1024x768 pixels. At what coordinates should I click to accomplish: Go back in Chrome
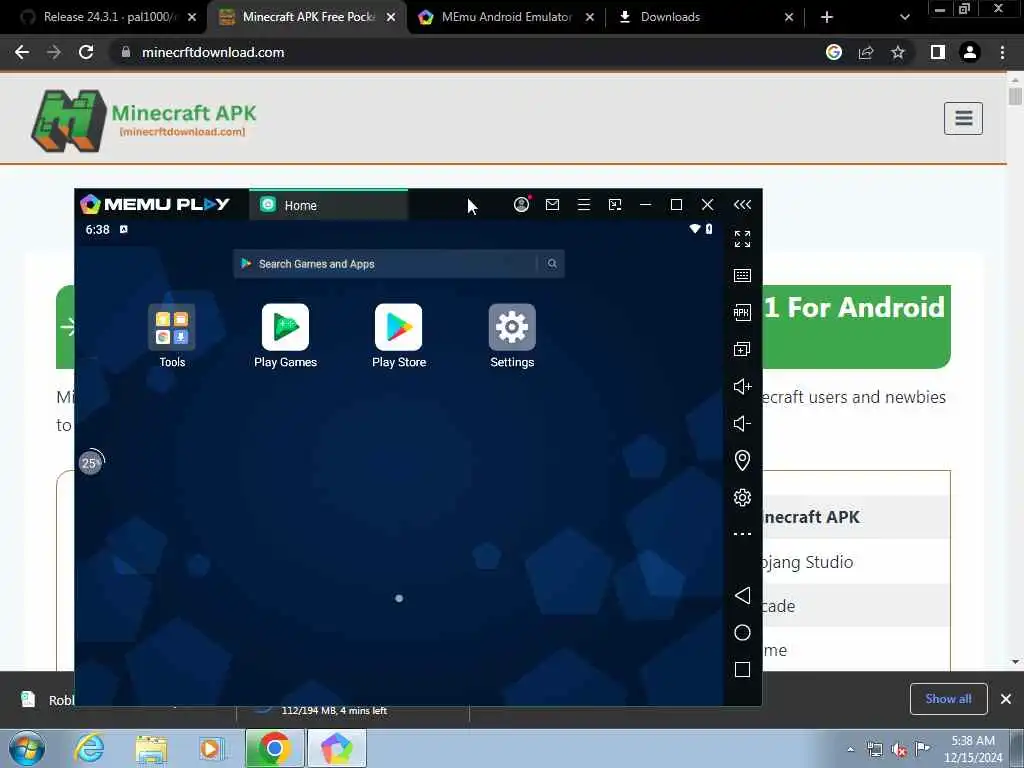tap(22, 52)
